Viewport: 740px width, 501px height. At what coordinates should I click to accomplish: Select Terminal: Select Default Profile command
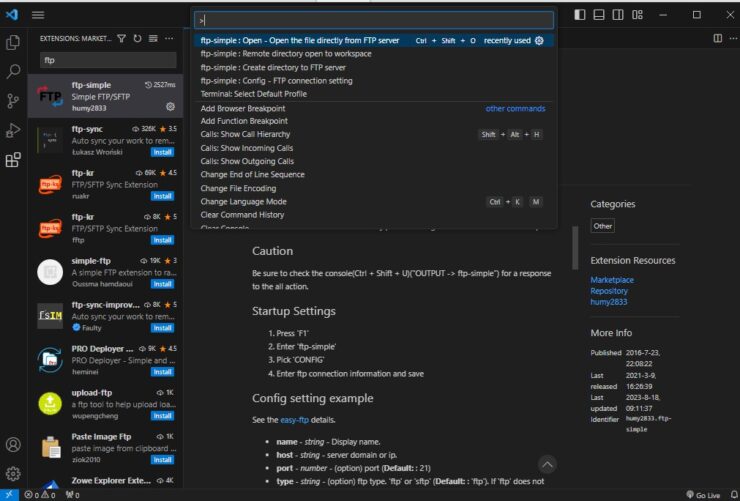click(x=374, y=94)
